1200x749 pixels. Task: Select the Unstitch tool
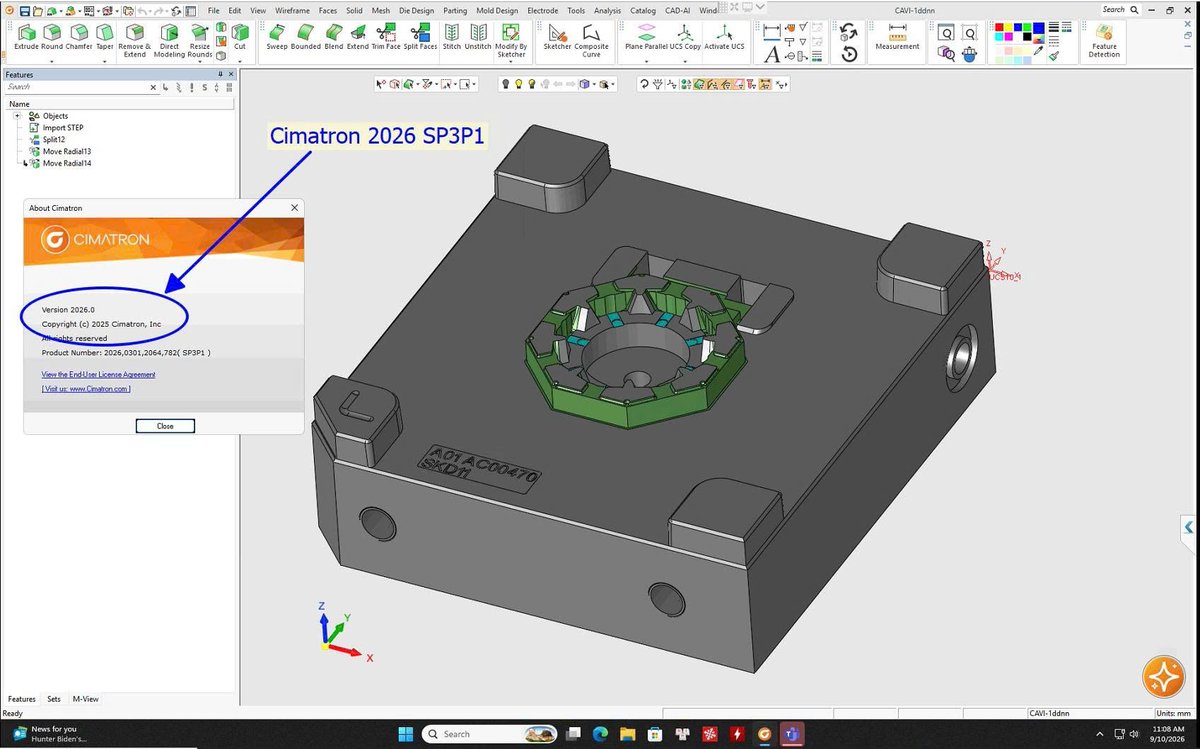[478, 38]
